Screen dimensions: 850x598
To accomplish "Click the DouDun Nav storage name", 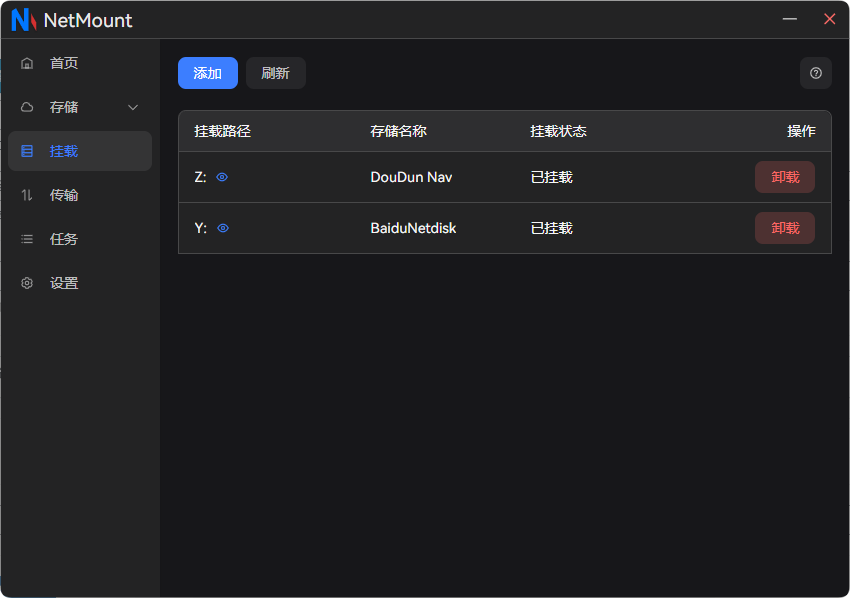I will point(411,177).
